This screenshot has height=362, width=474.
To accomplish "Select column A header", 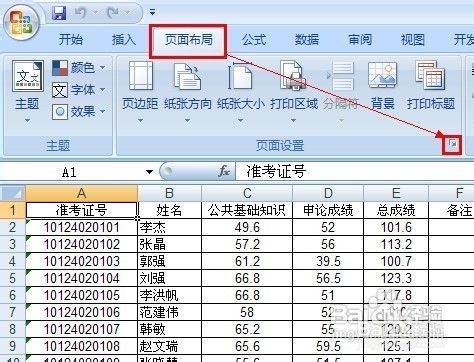I will (x=82, y=193).
